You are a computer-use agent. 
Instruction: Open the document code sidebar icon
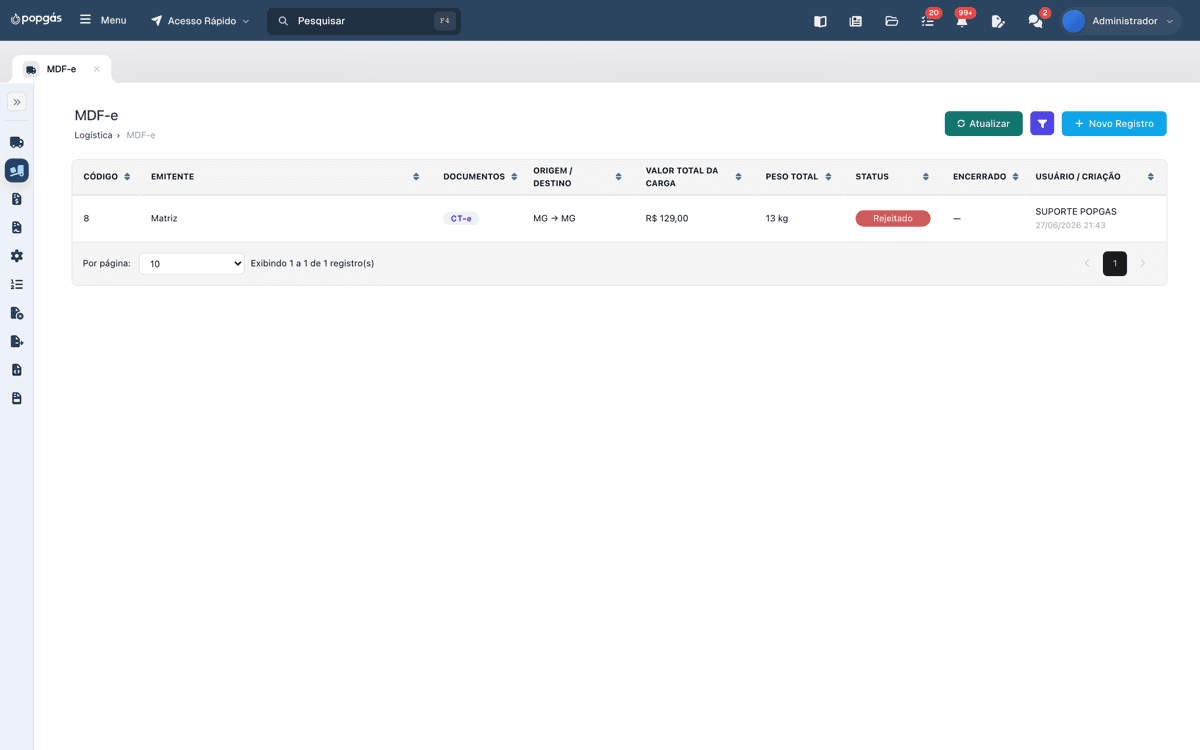point(17,370)
